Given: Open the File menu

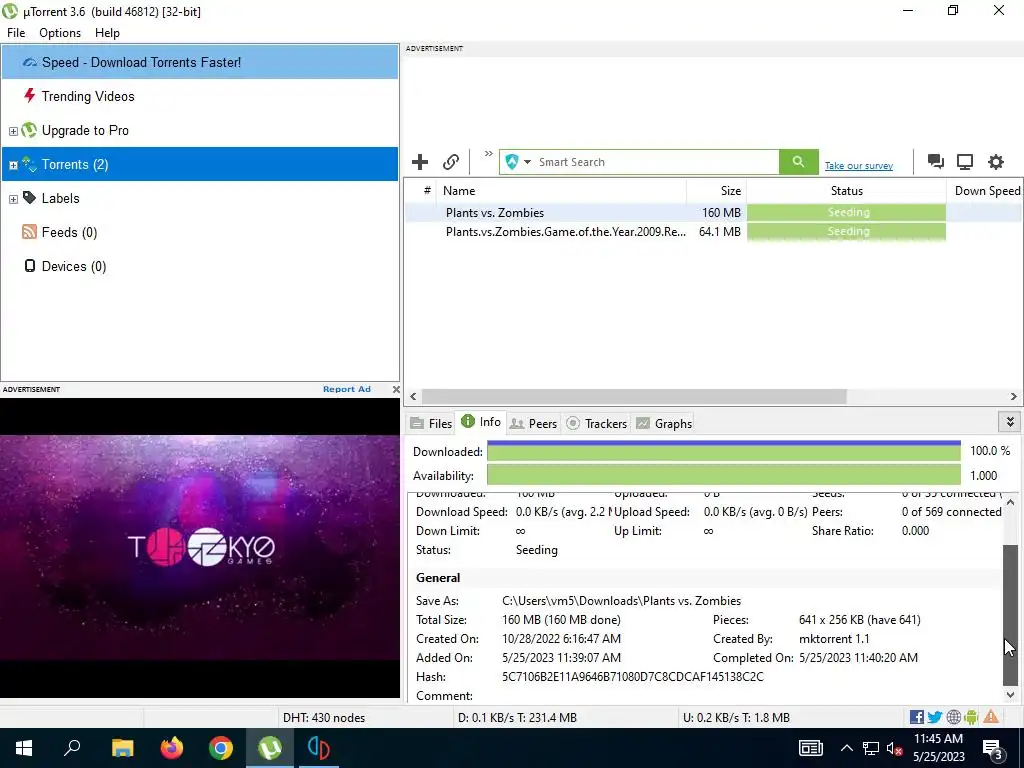Looking at the screenshot, I should click(x=16, y=33).
